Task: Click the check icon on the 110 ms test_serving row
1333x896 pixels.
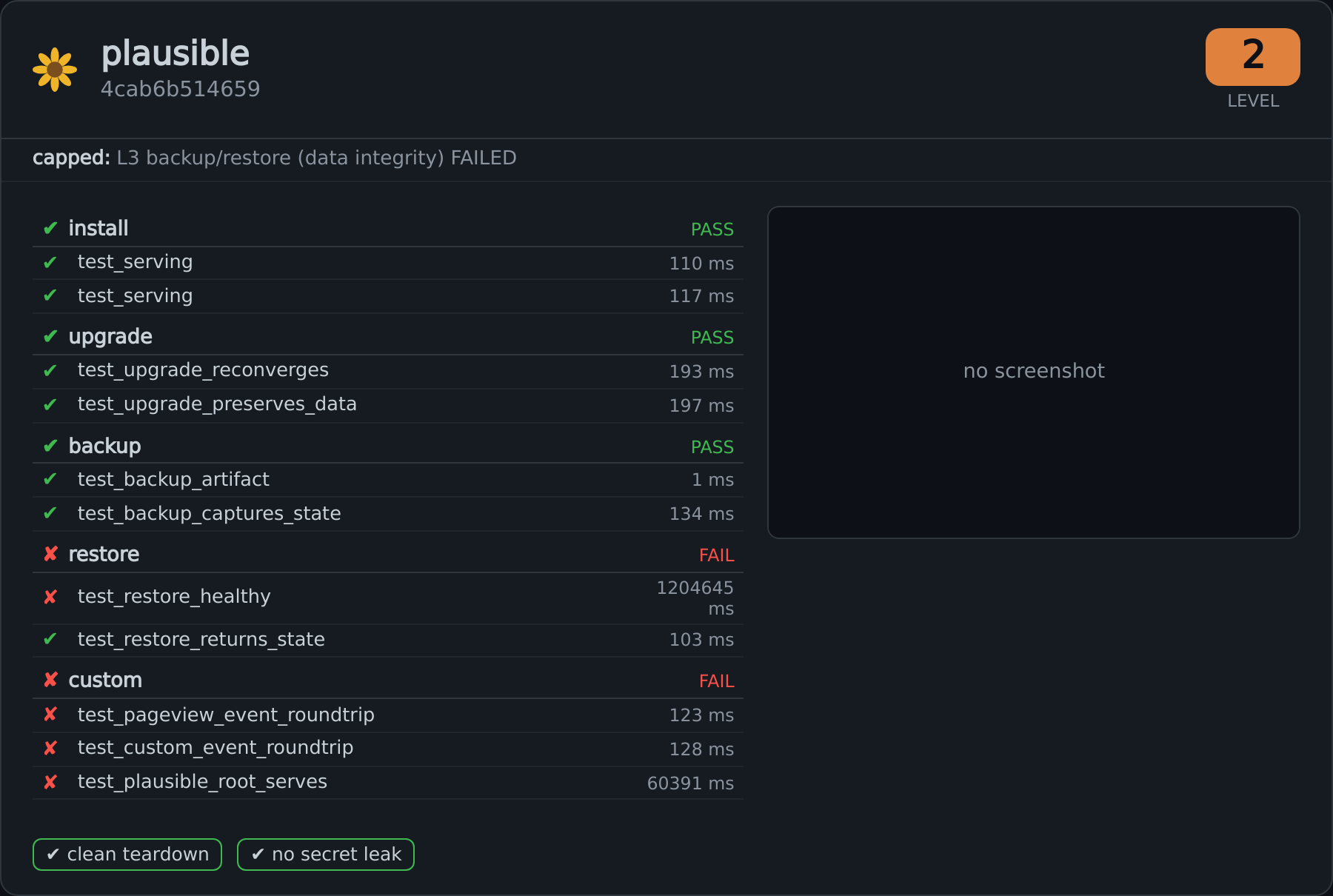Action: (50, 262)
